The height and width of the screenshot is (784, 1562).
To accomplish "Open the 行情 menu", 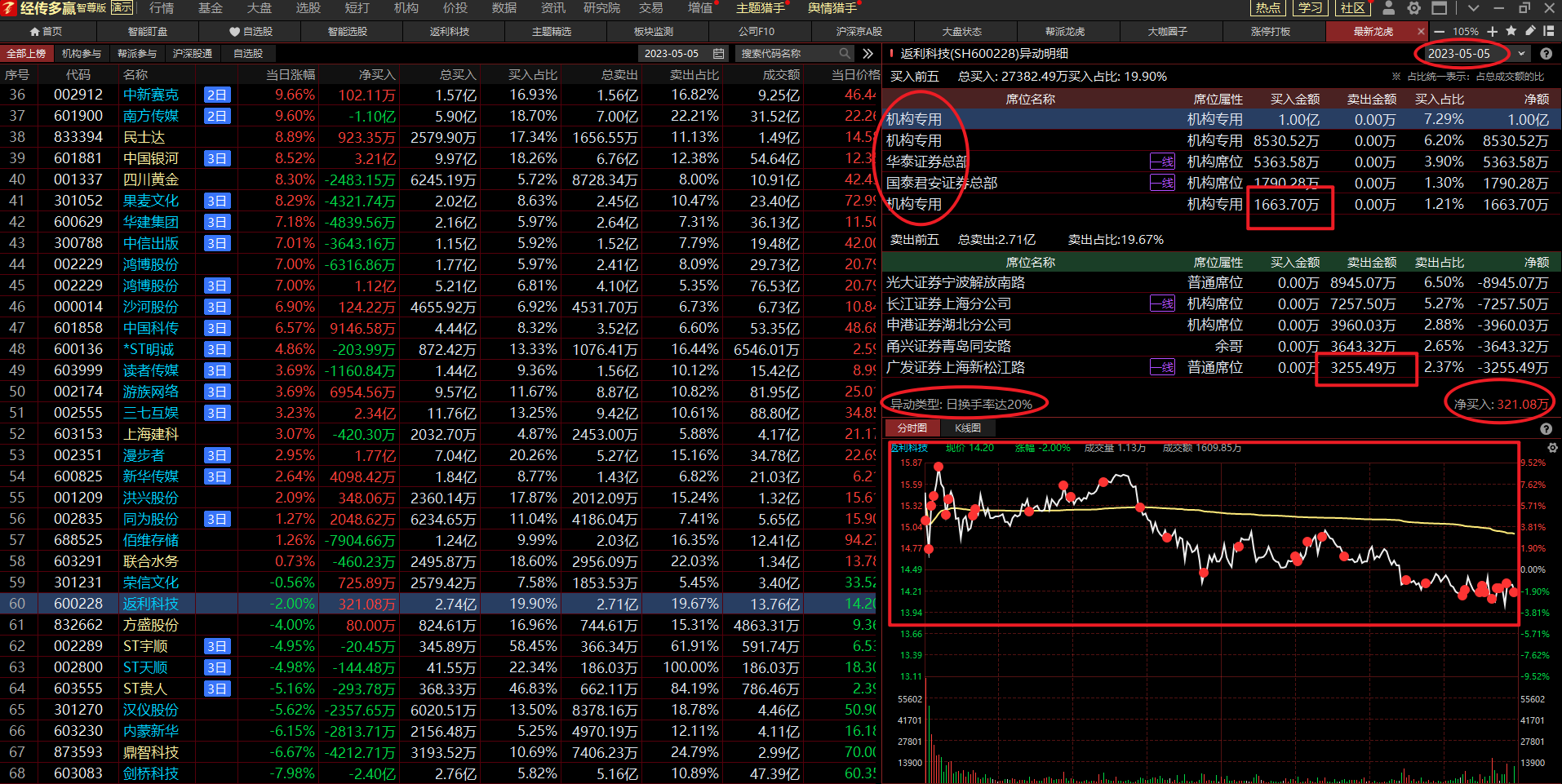I will pos(162,8).
